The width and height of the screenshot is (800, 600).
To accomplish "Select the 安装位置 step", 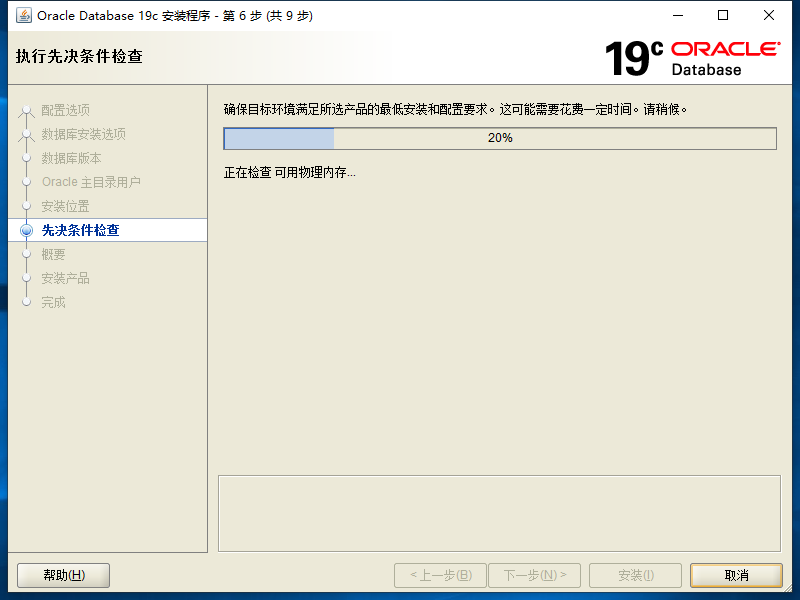I will click(x=65, y=206).
